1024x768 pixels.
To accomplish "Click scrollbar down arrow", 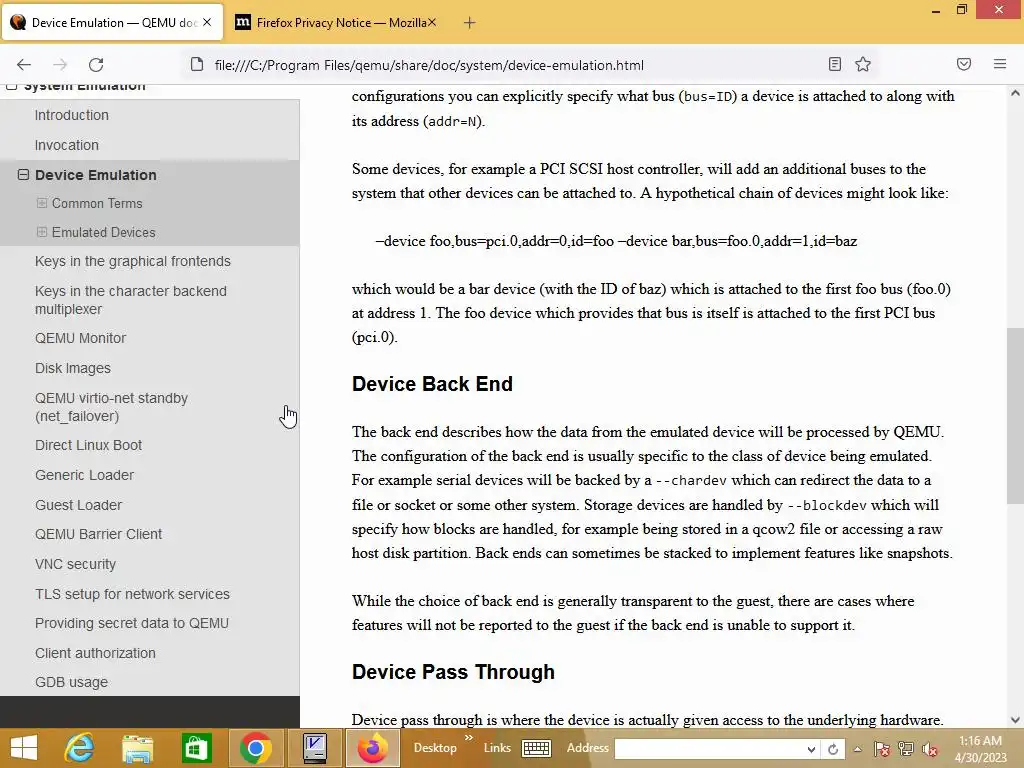I will click(1015, 720).
